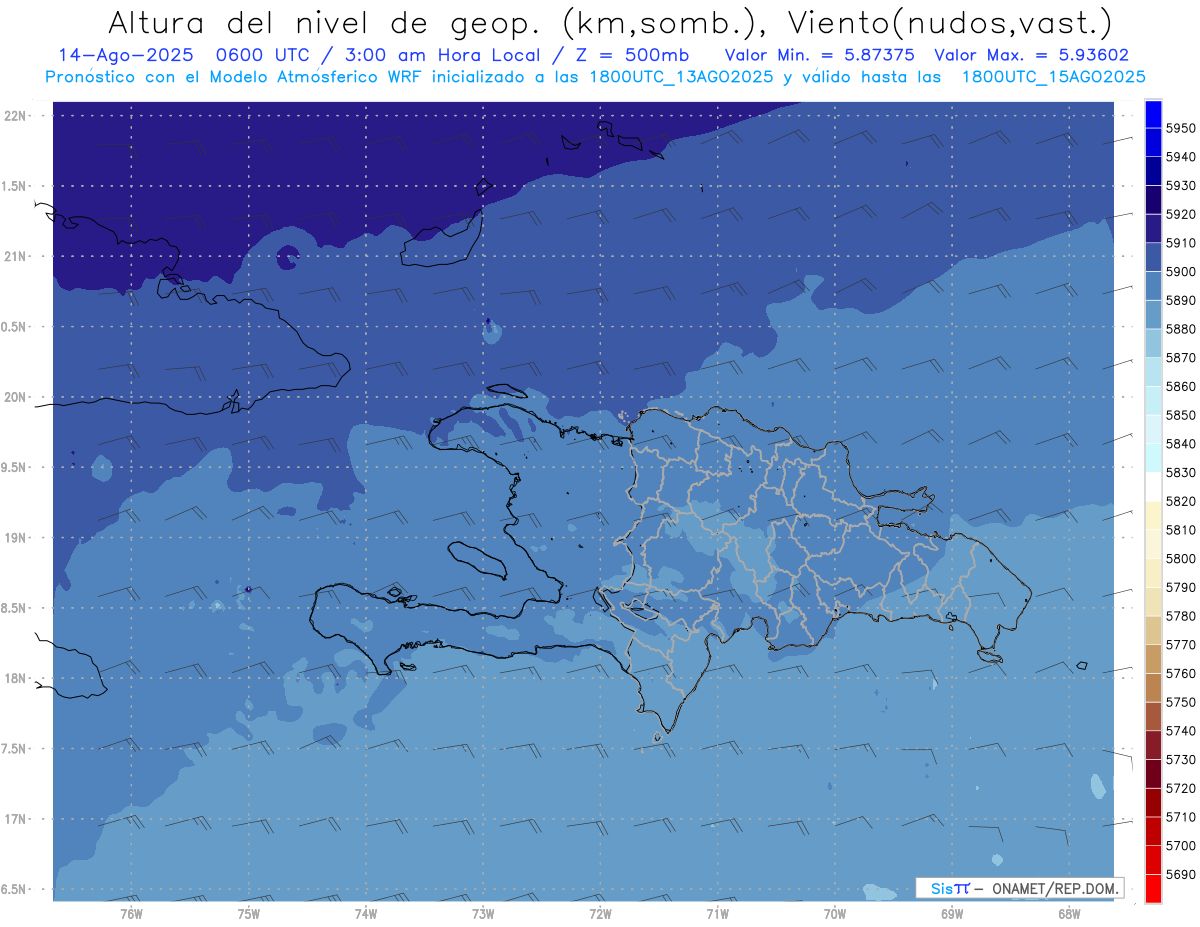
Task: Click legend value 5880
Action: 1180,329
